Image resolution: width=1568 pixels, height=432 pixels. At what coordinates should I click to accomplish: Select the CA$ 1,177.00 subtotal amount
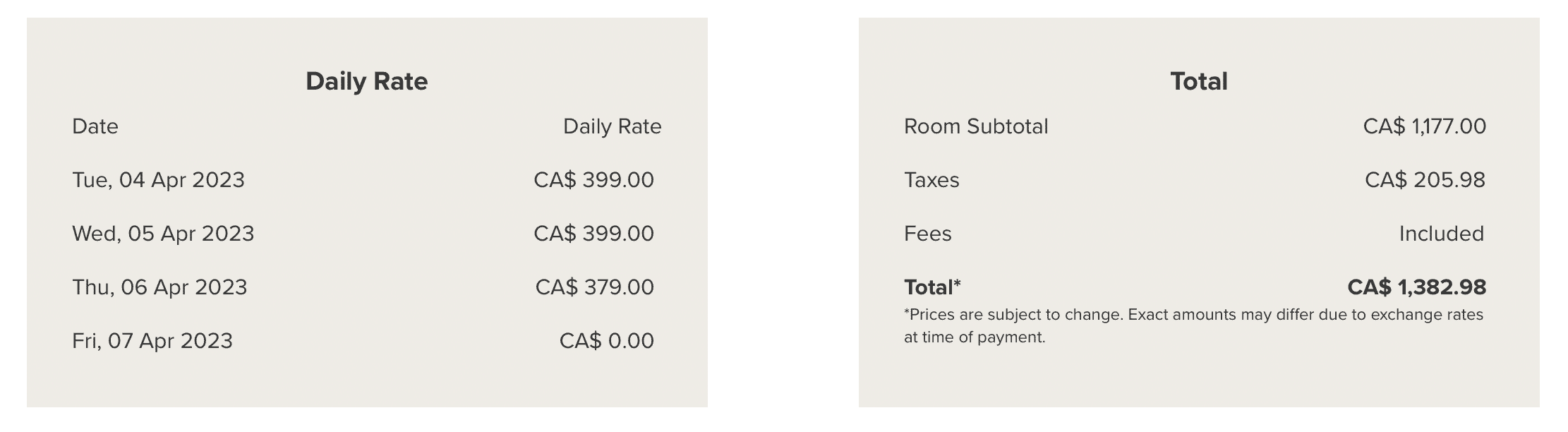tap(1424, 126)
